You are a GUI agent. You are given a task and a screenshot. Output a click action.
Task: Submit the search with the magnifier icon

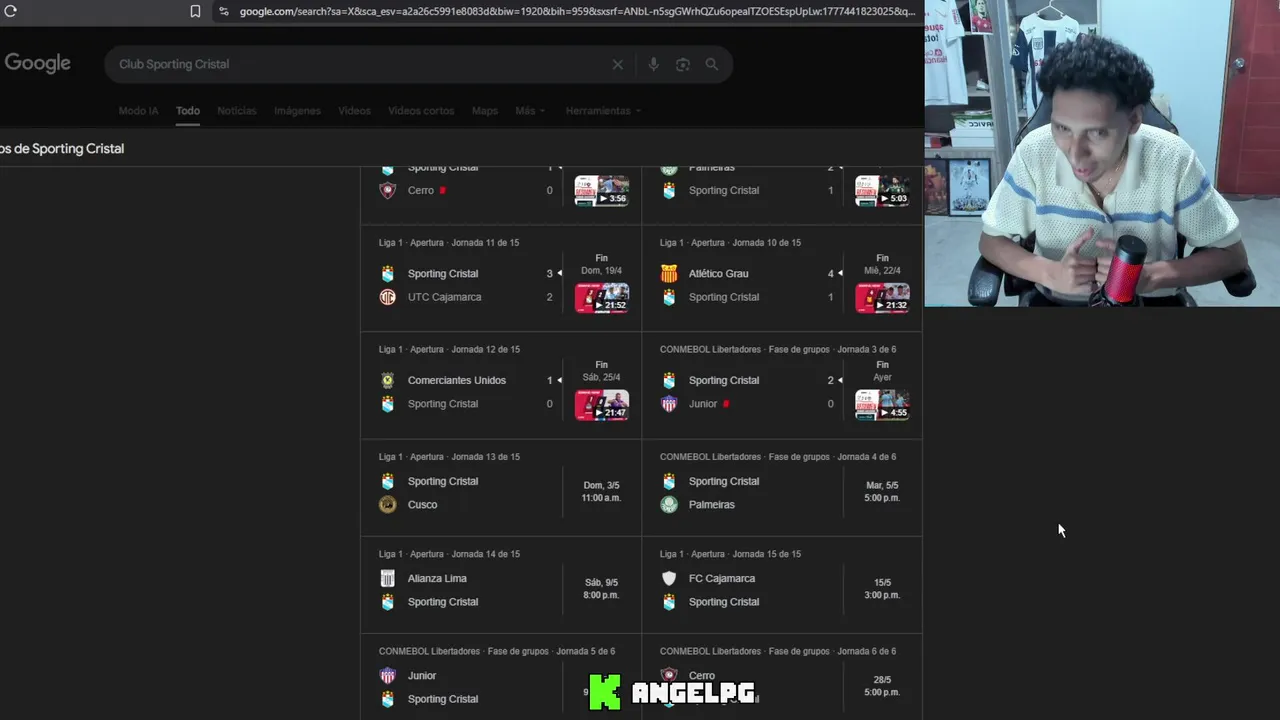click(711, 64)
